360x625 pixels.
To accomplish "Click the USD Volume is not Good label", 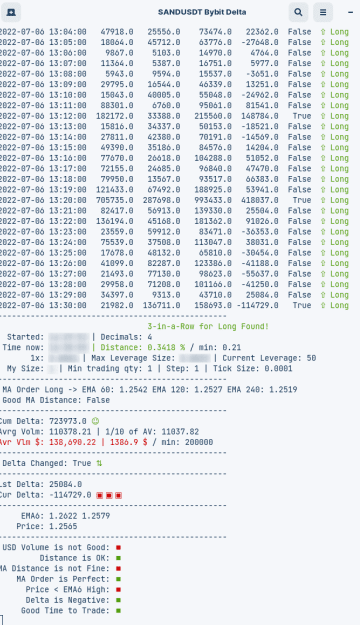I will 56,548.
